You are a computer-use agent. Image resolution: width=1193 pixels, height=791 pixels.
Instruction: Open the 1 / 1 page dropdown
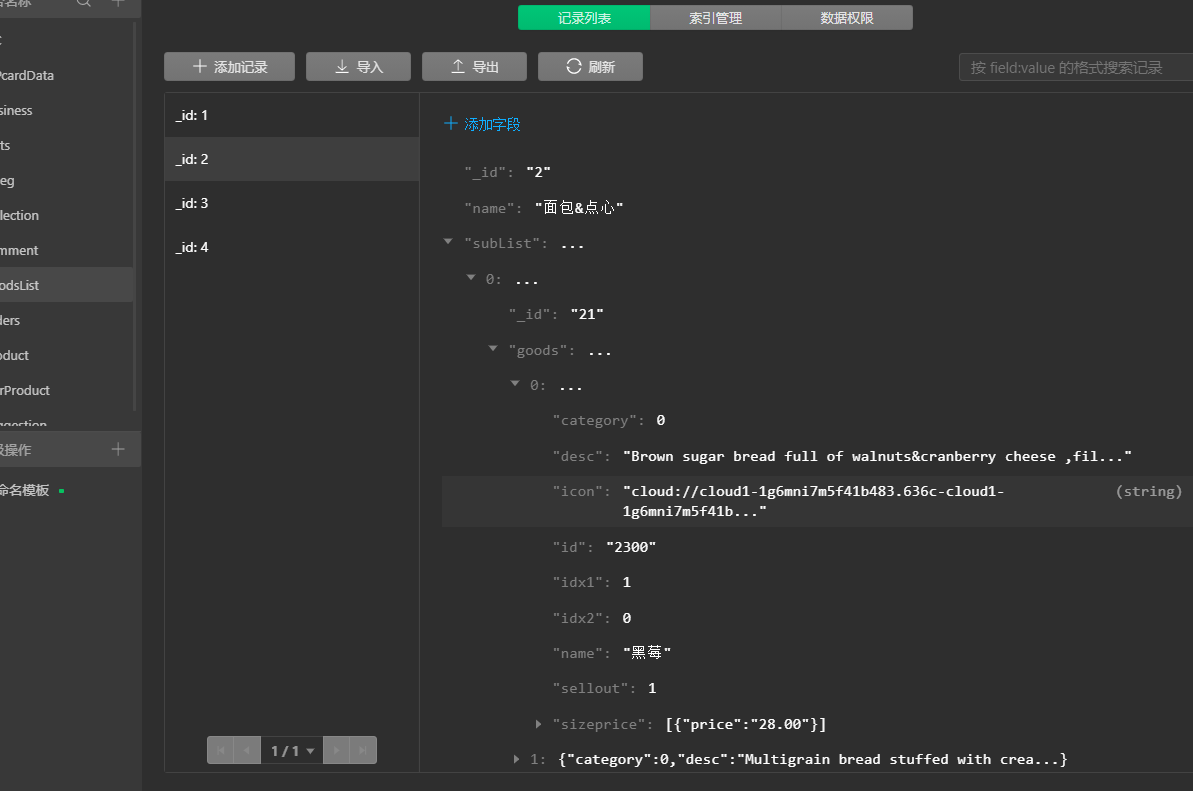(x=292, y=751)
